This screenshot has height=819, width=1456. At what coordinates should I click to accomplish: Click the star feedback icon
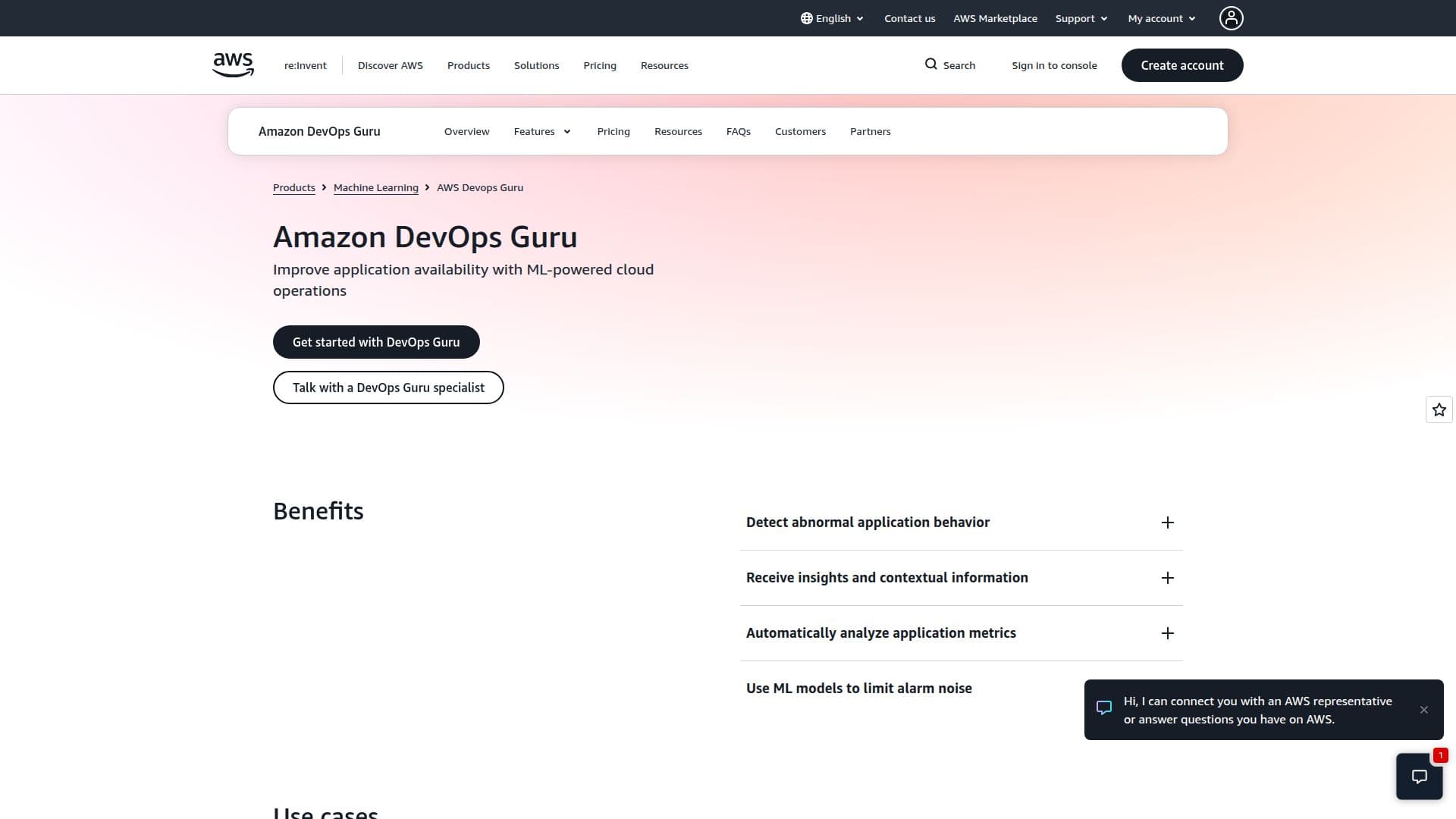[1439, 409]
